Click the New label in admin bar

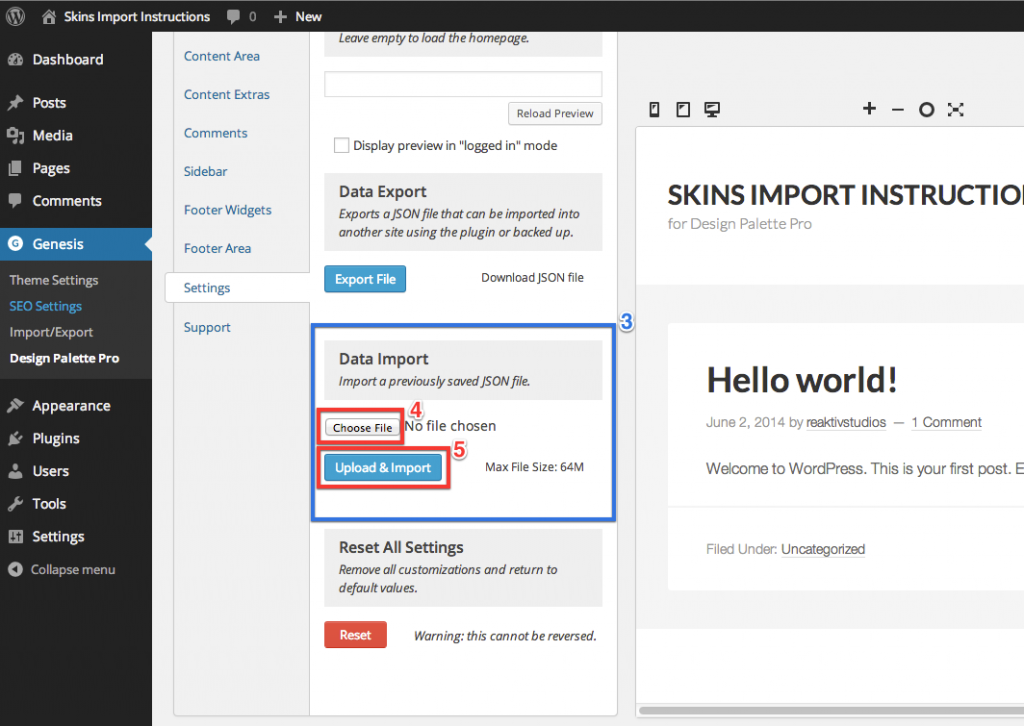pyautogui.click(x=308, y=17)
